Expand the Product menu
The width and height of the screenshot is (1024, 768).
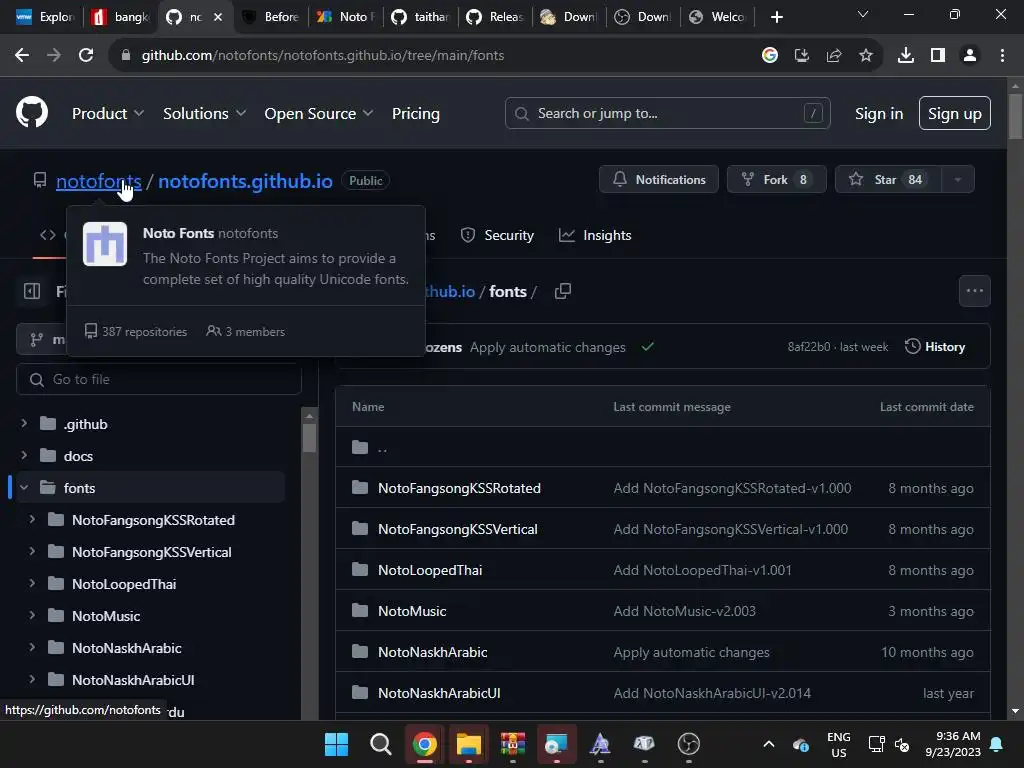coord(107,114)
